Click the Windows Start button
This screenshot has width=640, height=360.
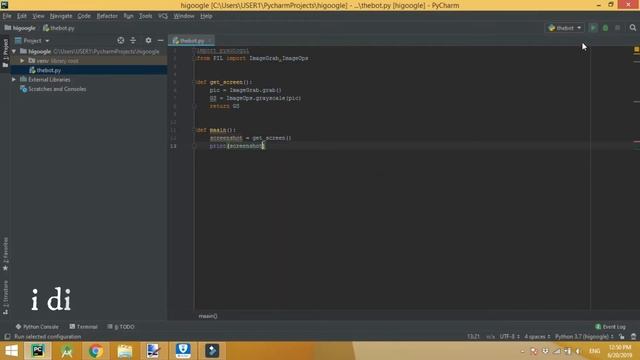point(11,351)
